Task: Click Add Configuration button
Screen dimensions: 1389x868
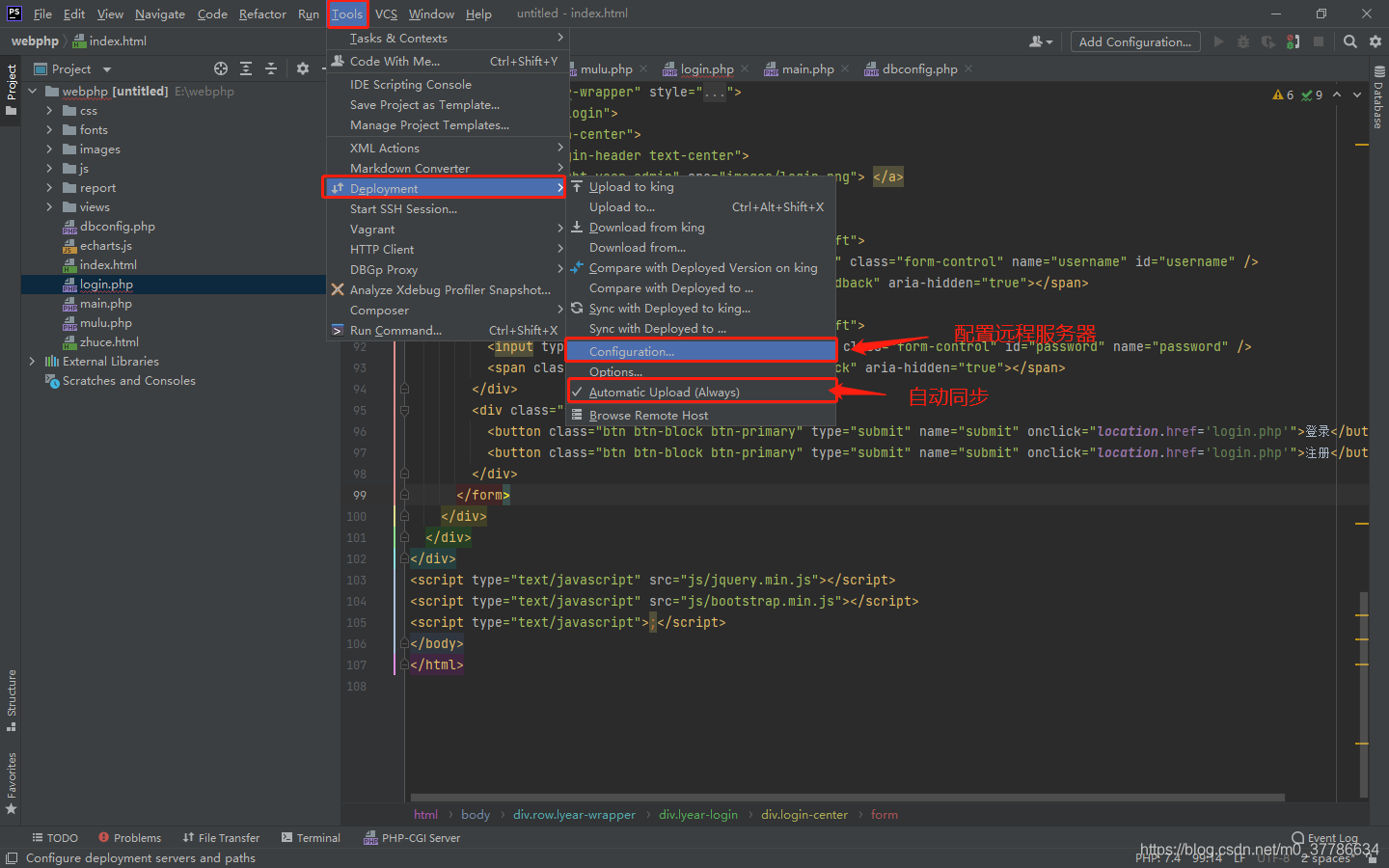Action: click(1135, 41)
